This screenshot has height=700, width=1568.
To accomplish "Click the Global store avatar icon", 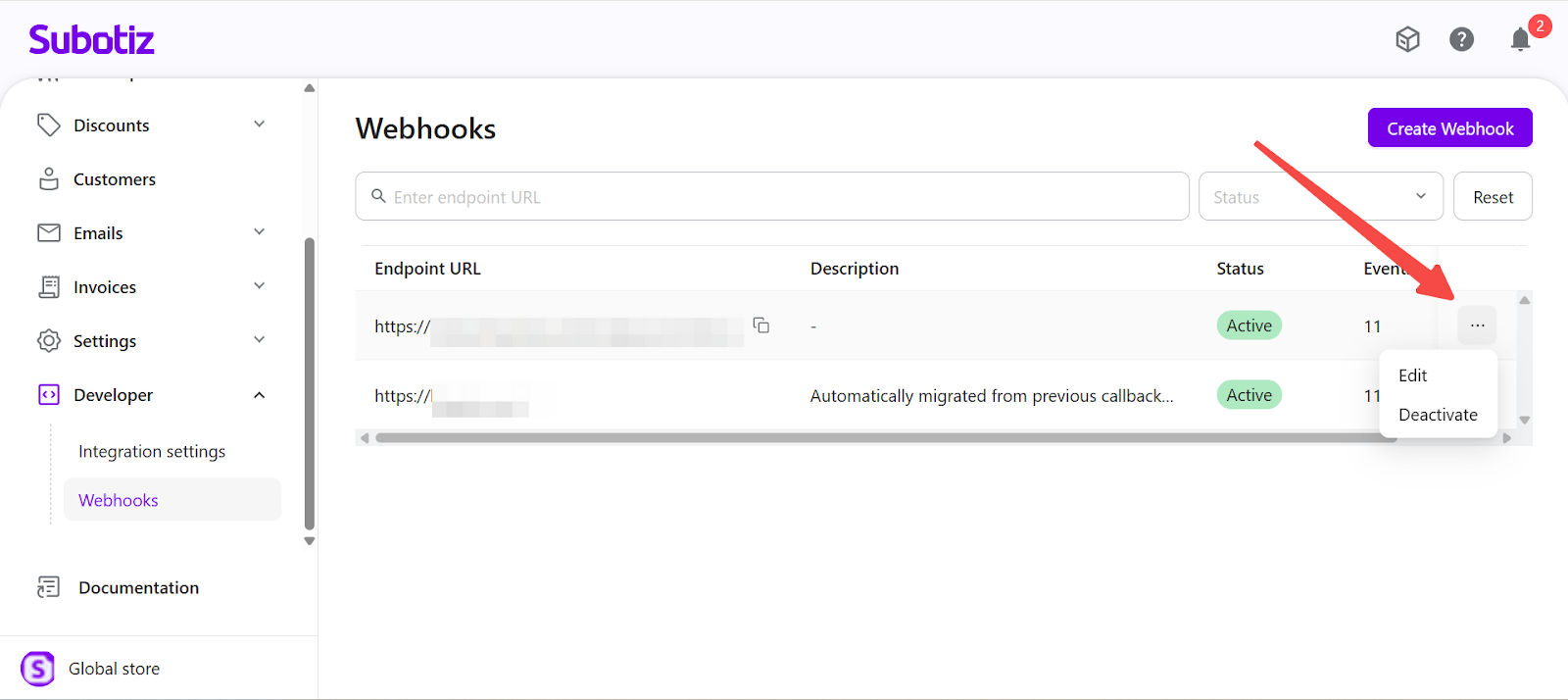I will pos(38,669).
